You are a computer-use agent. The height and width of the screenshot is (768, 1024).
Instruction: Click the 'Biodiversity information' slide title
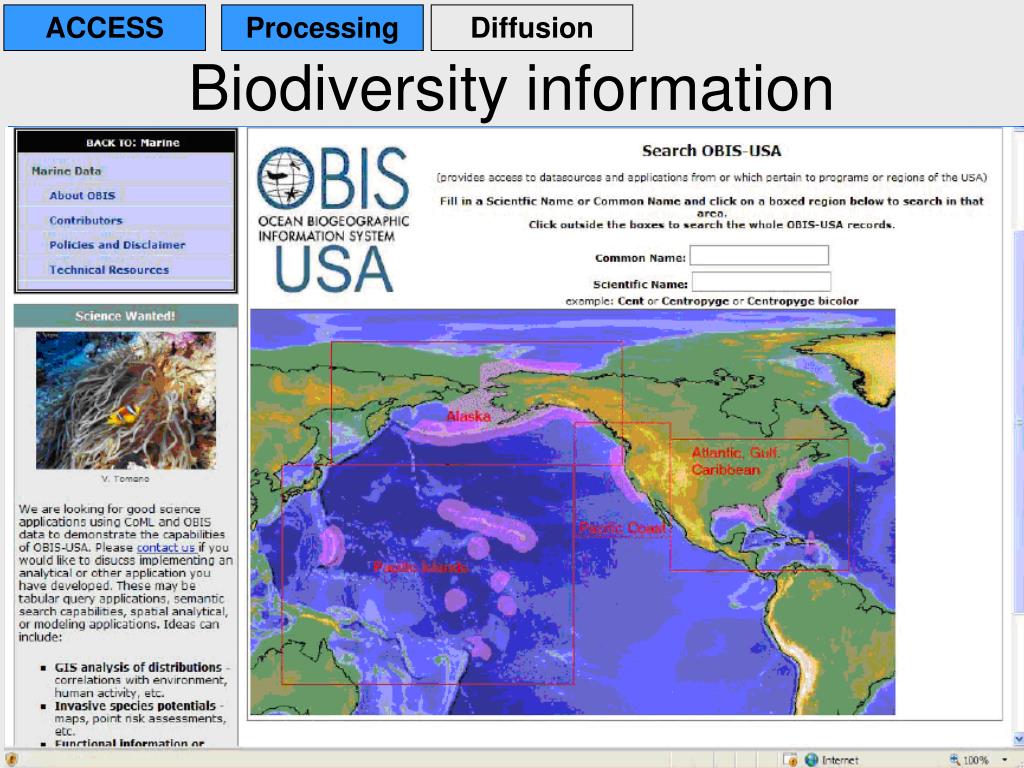point(511,89)
